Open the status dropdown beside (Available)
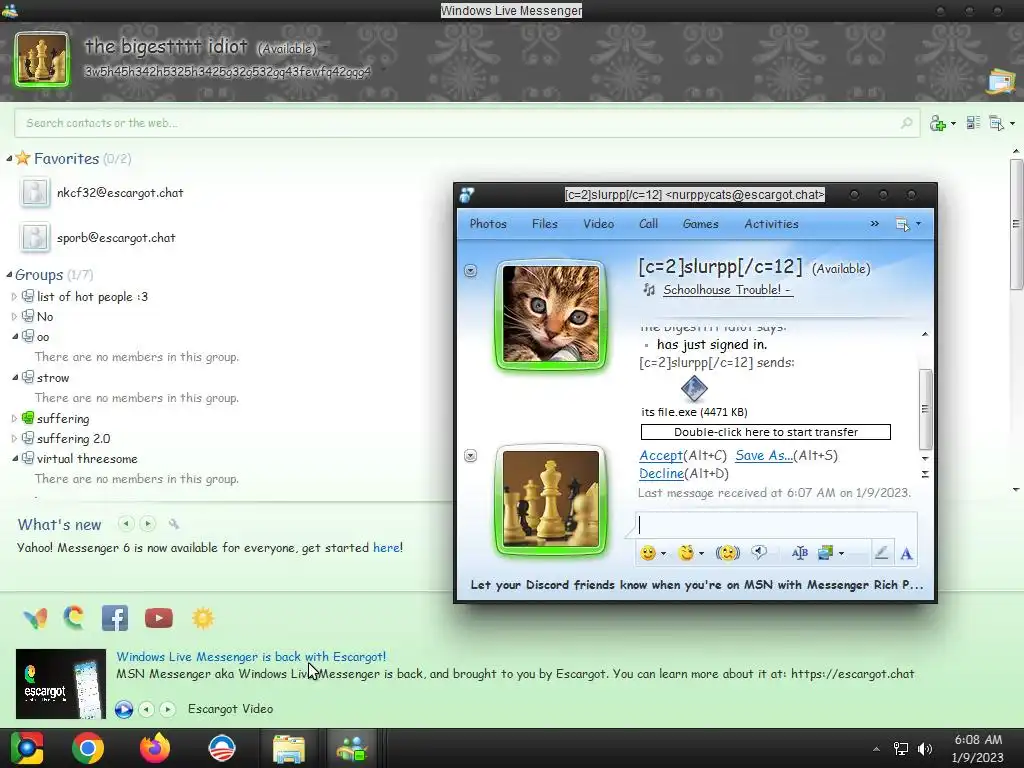The width and height of the screenshot is (1024, 768). coord(324,49)
